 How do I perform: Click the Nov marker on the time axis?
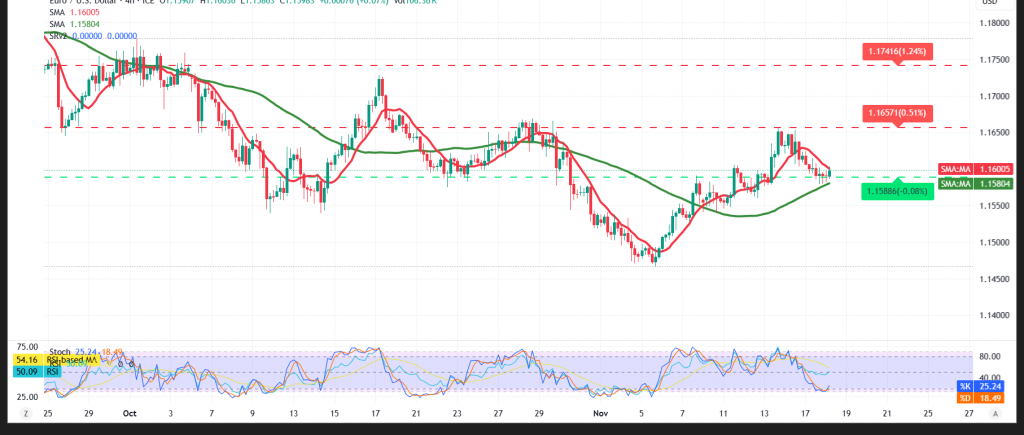pos(598,412)
